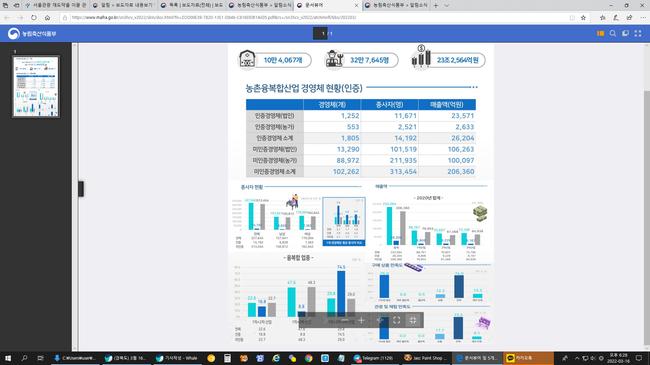
Task: Click the two-page view icon in top bar
Action: tap(625, 34)
